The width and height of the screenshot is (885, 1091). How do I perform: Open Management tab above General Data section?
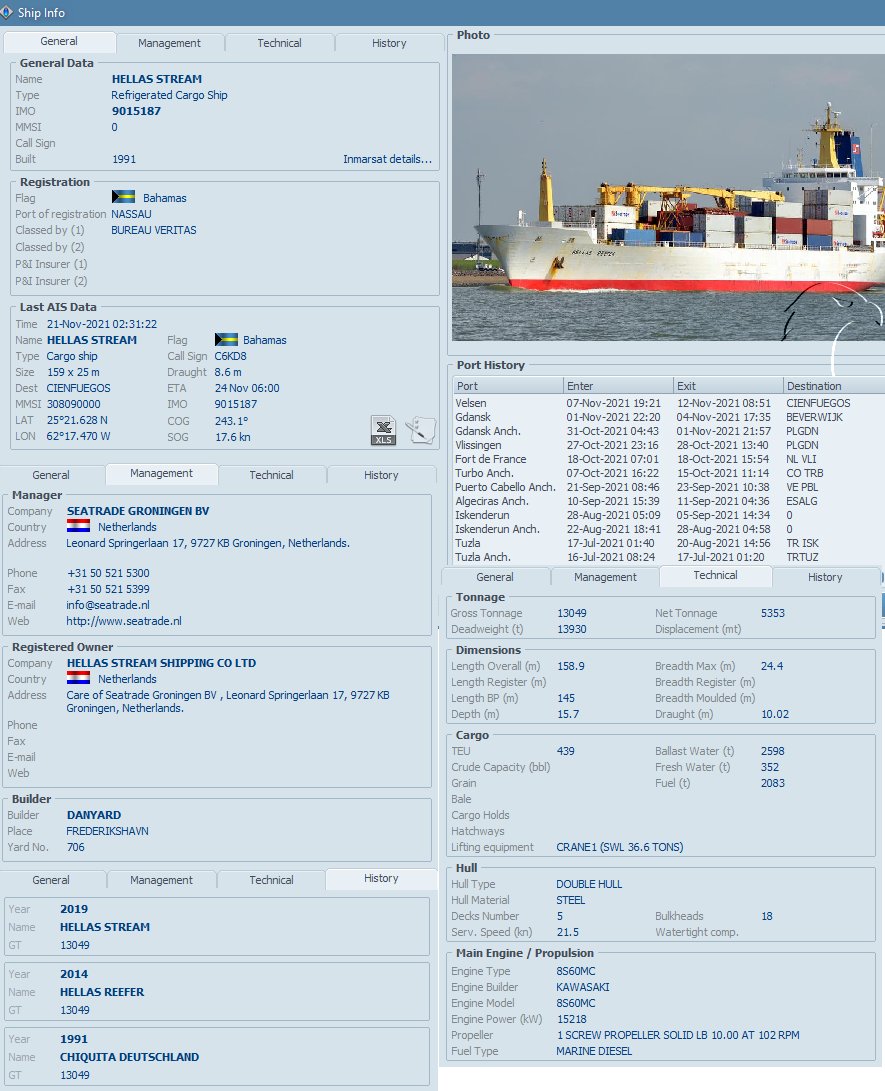pos(169,43)
